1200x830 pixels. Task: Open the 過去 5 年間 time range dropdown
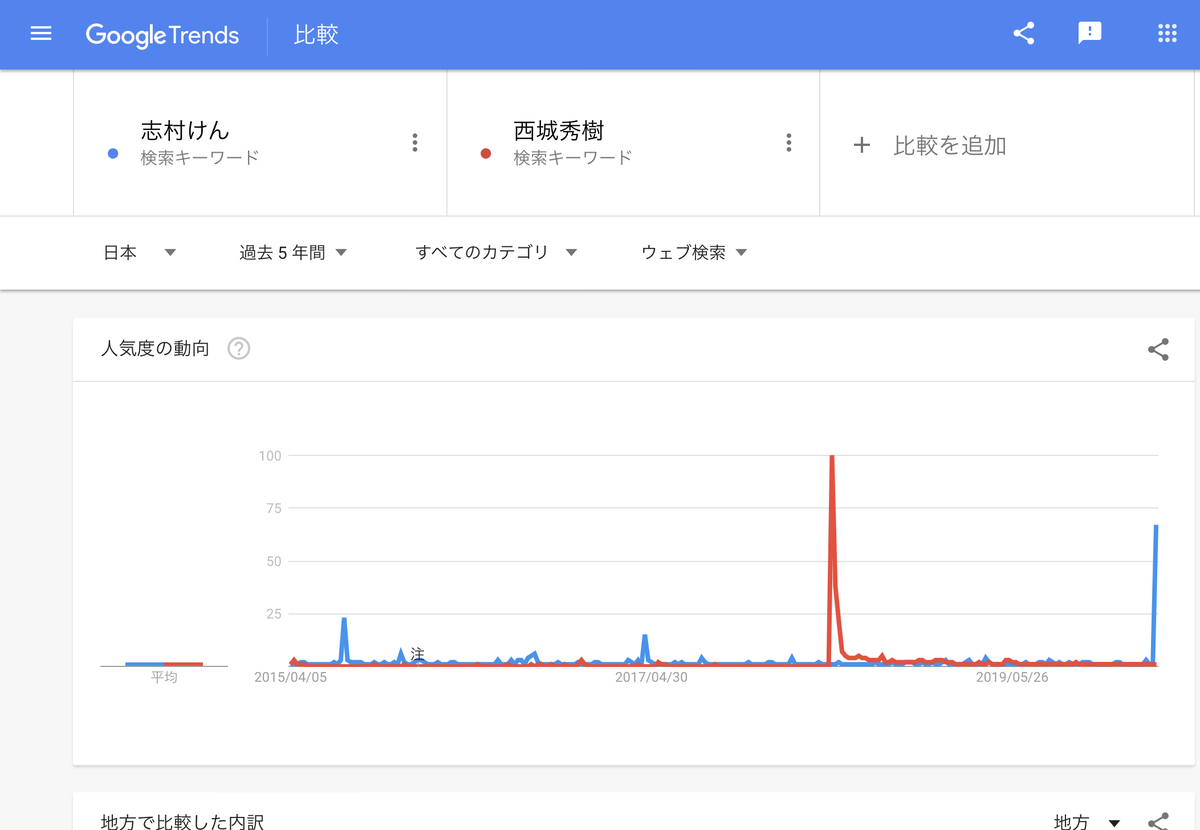click(x=294, y=253)
